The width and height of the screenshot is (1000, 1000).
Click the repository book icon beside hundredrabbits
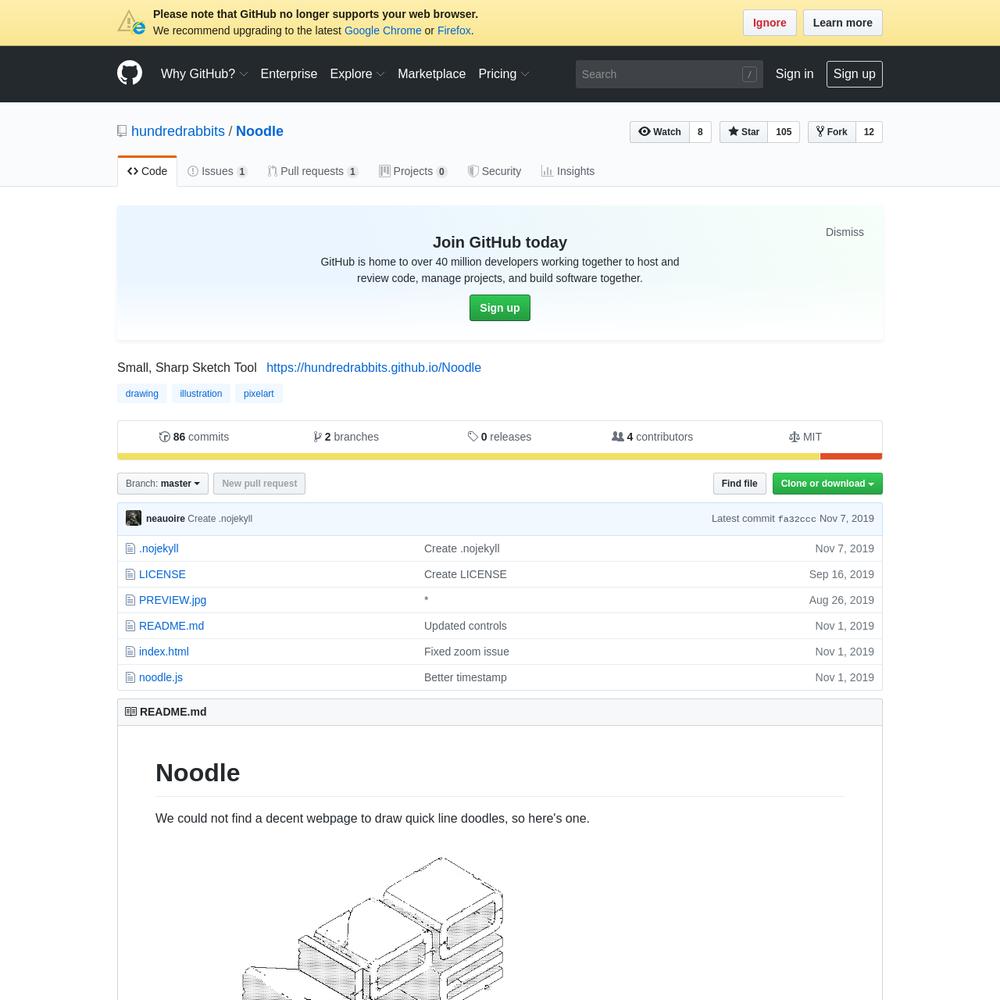click(122, 131)
